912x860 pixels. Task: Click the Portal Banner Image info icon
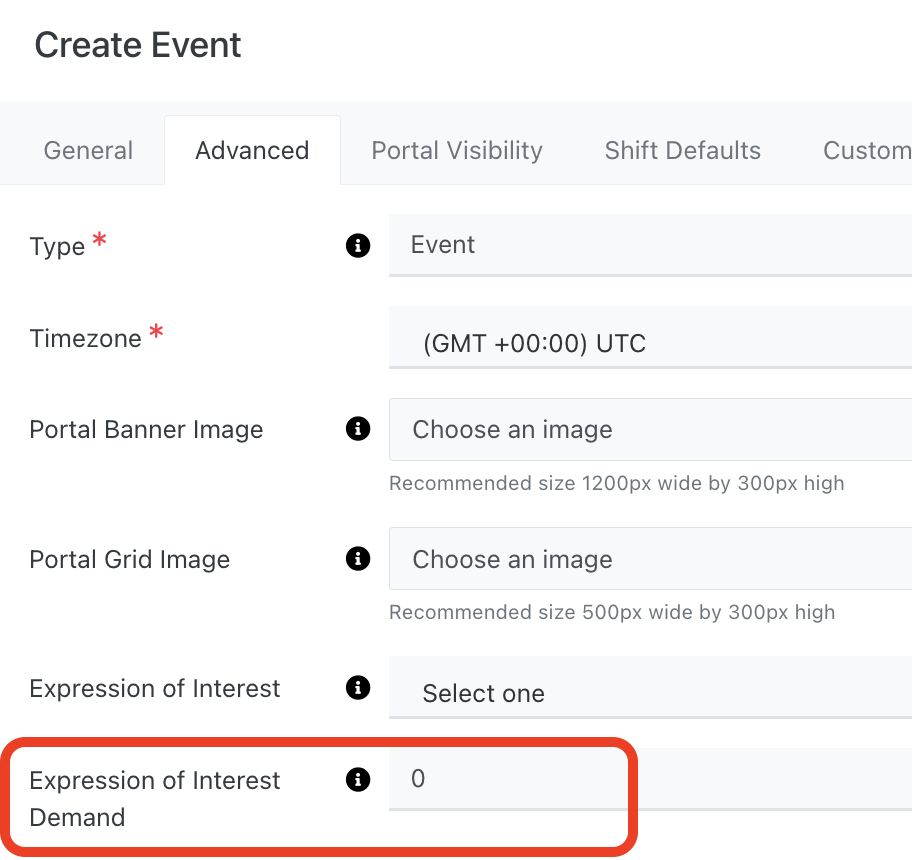(x=357, y=429)
